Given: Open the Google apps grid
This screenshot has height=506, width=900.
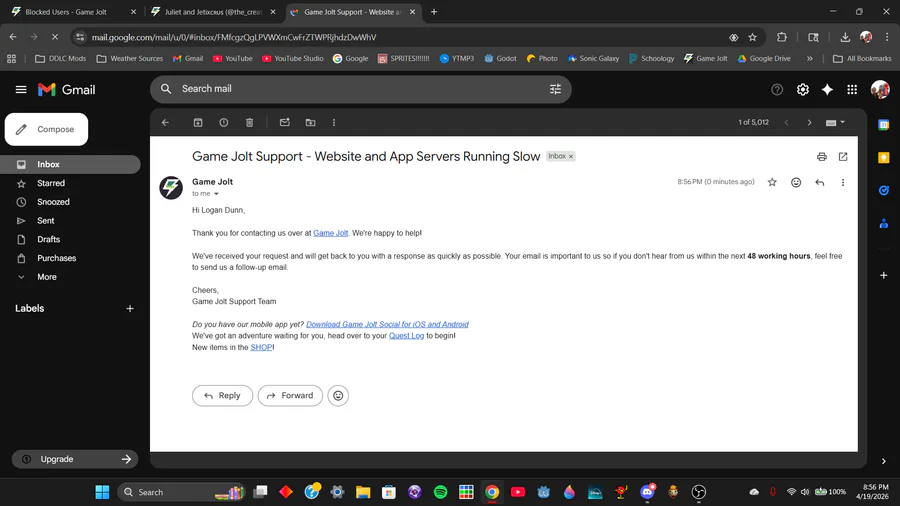Looking at the screenshot, I should (x=852, y=89).
